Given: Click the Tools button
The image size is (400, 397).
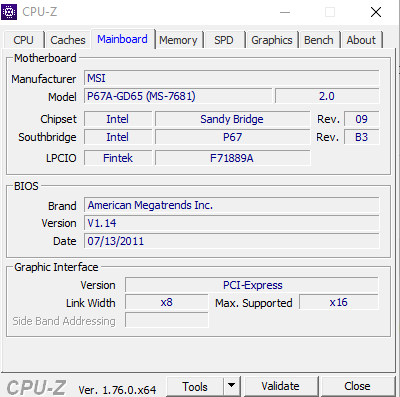Looking at the screenshot, I should (x=195, y=387).
